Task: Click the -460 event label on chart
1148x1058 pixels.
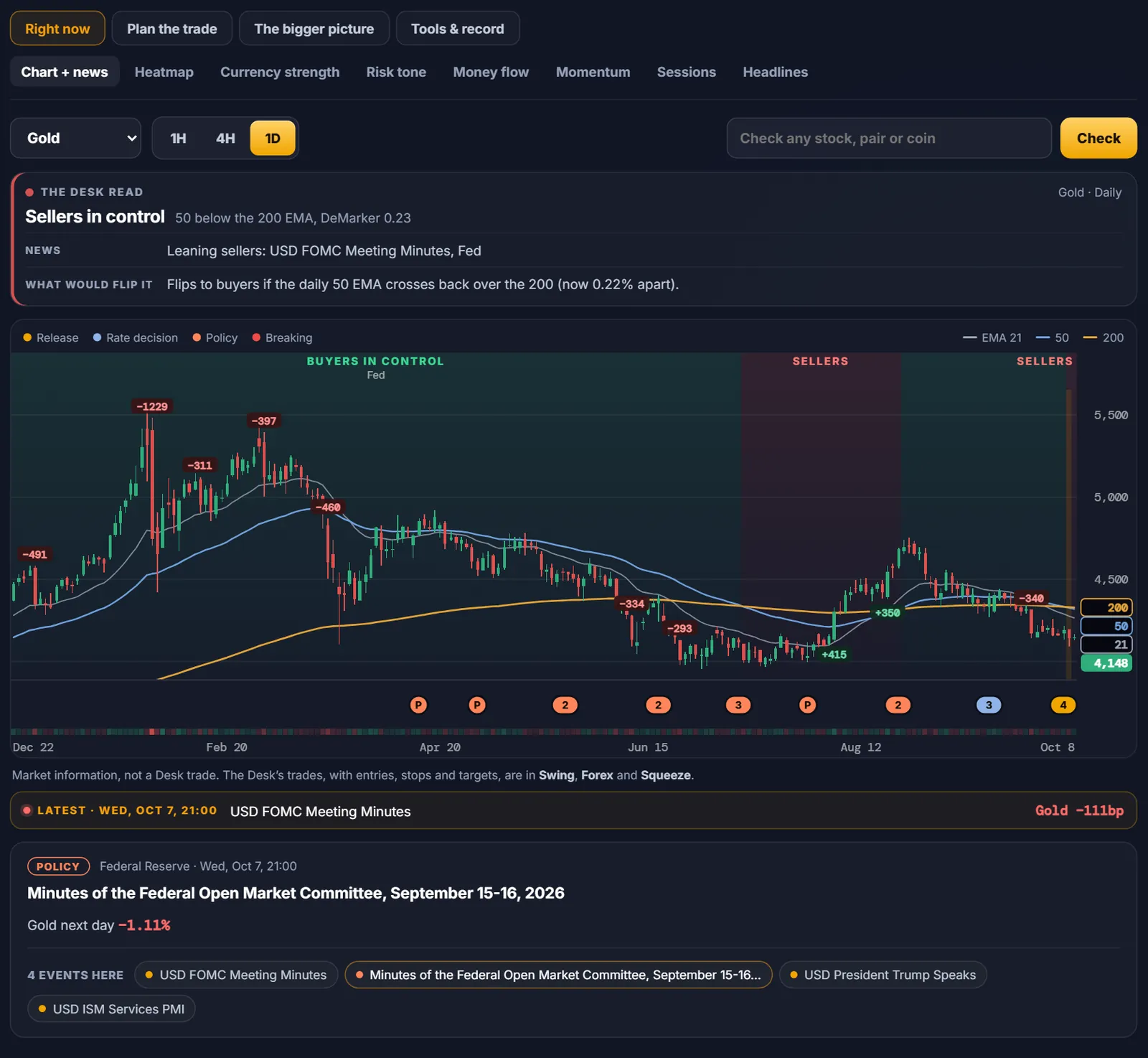Action: coord(328,507)
